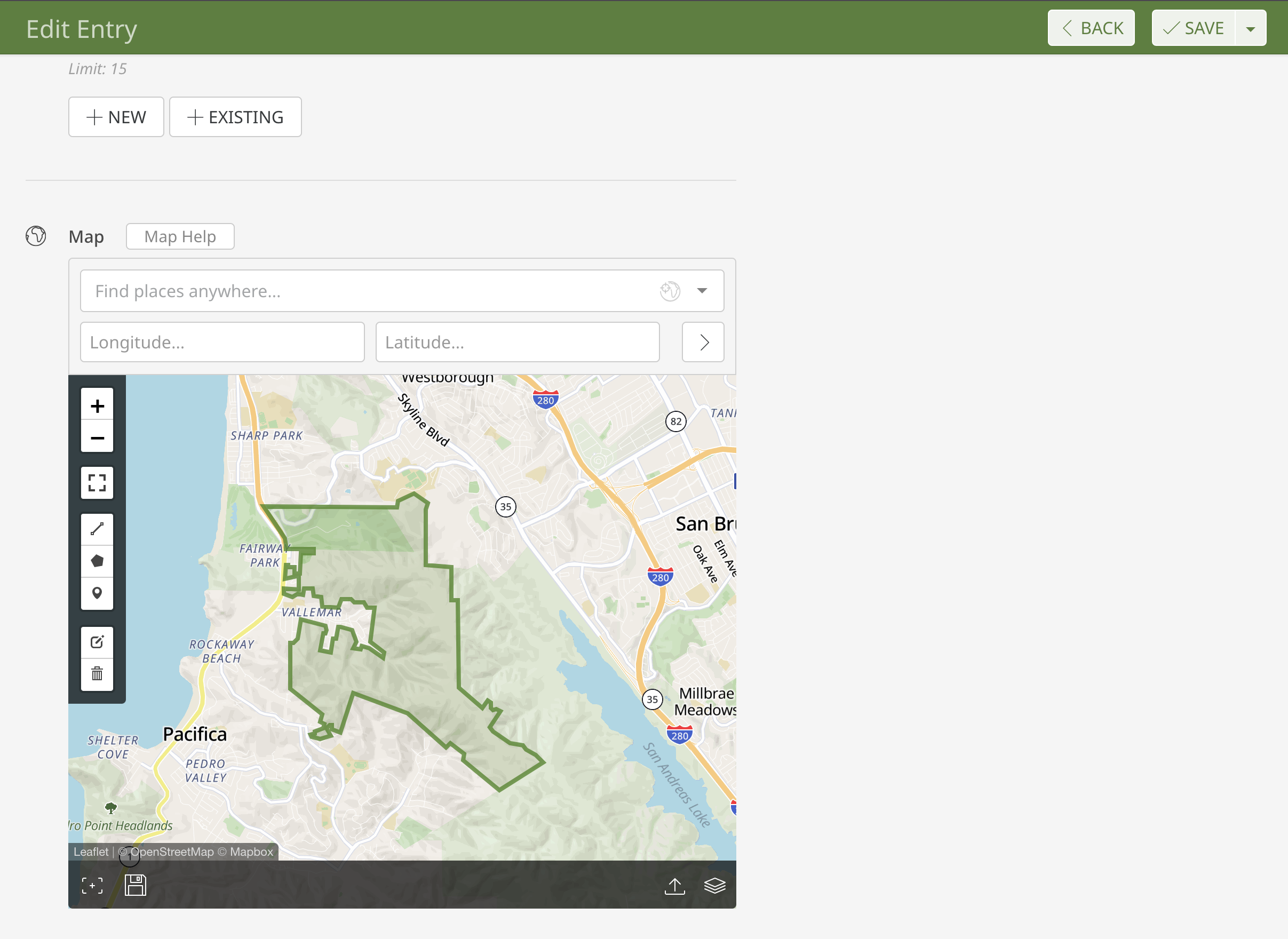This screenshot has height=939, width=1288.
Task: Click the Vallemar label on map
Action: (x=312, y=612)
